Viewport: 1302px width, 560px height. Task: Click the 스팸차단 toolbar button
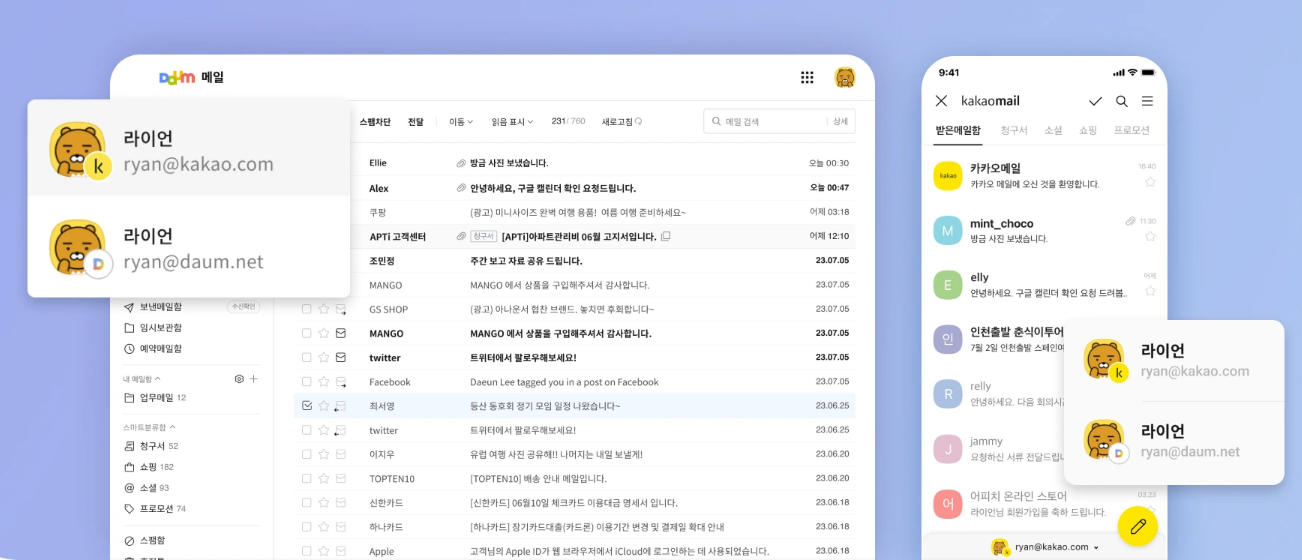375,122
